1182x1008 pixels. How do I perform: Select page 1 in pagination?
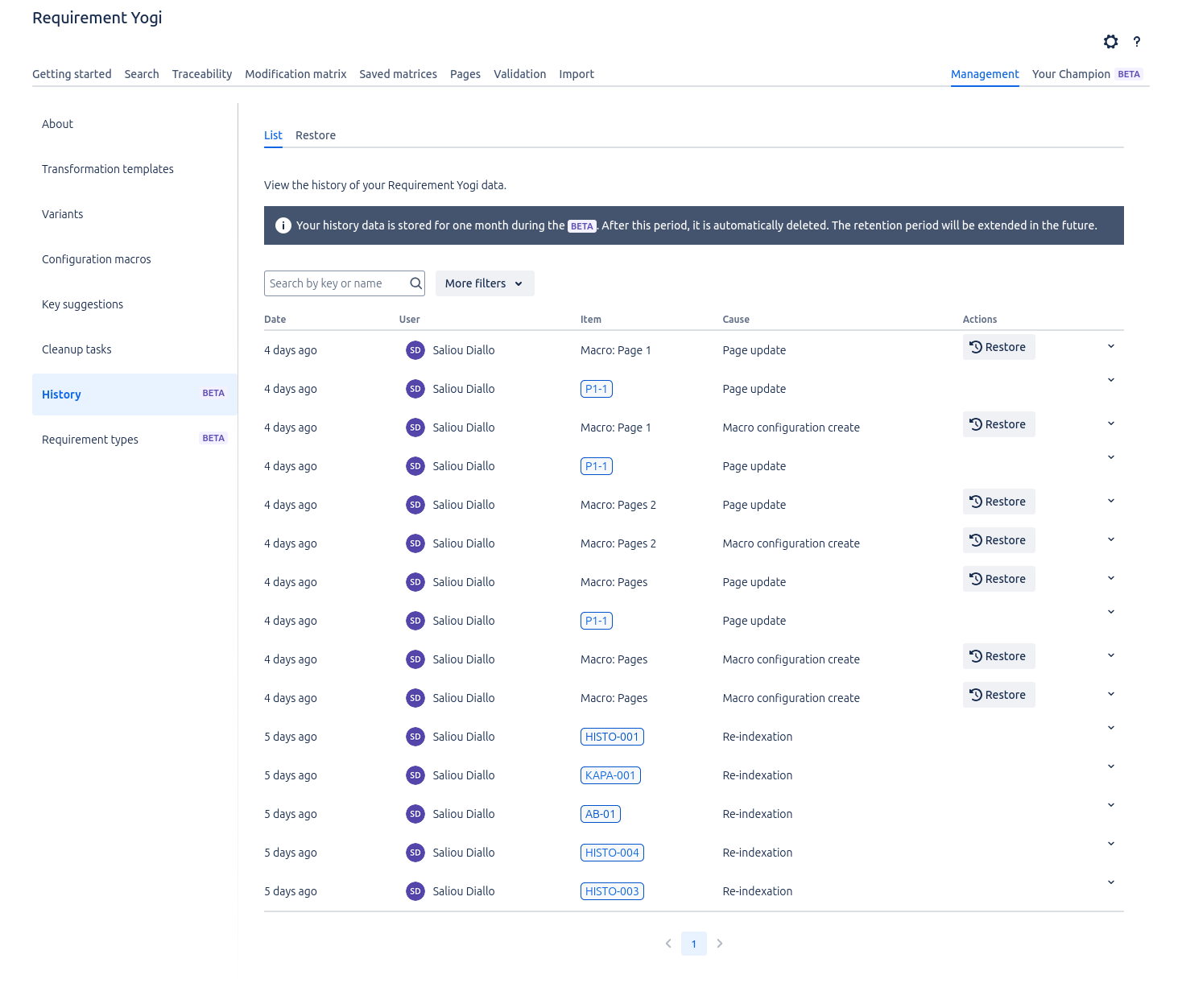point(693,944)
